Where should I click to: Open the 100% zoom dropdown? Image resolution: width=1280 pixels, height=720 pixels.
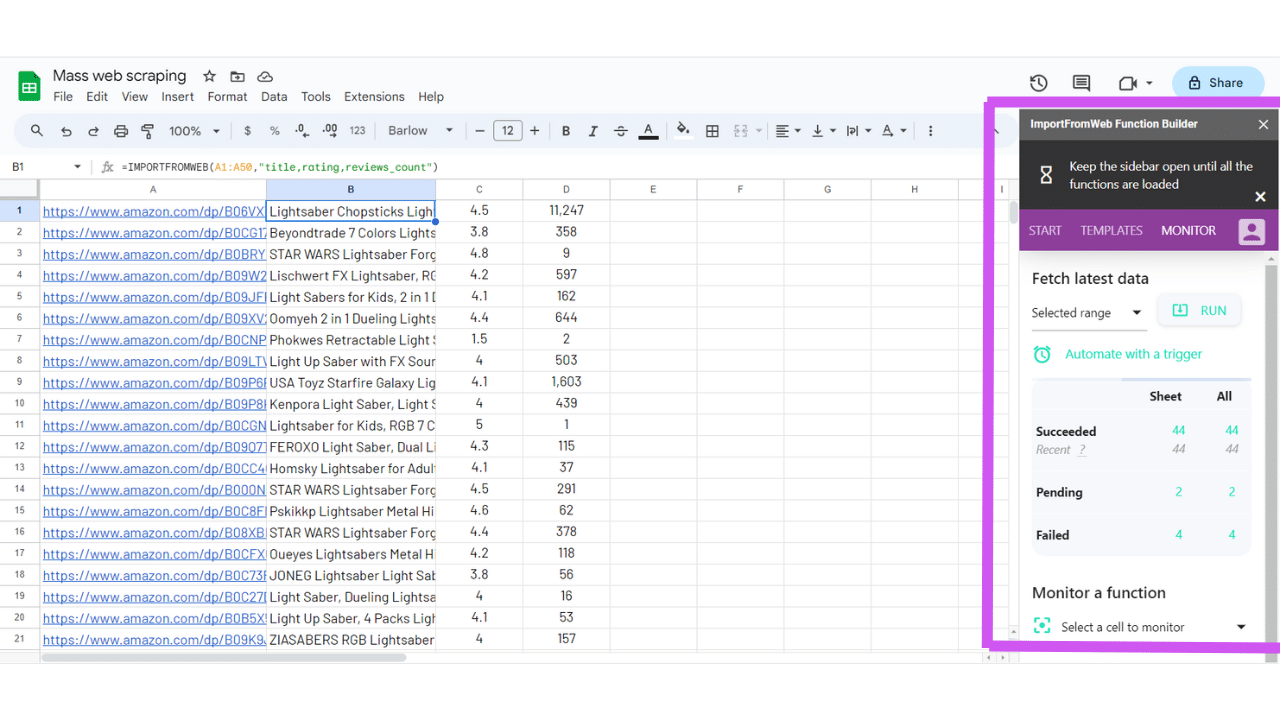[194, 131]
